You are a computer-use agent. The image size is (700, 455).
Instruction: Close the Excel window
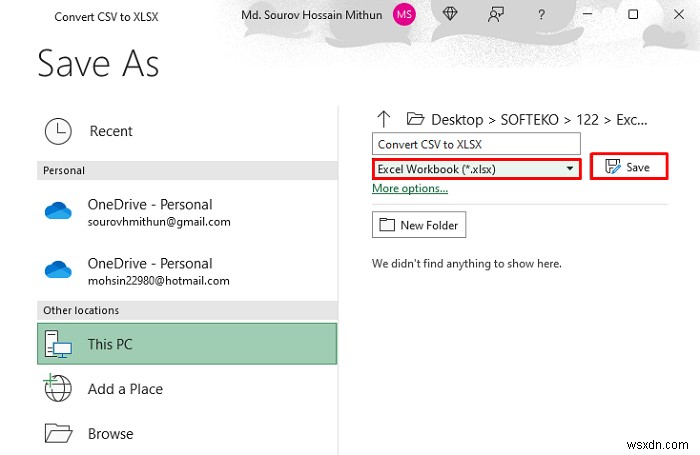[x=679, y=14]
